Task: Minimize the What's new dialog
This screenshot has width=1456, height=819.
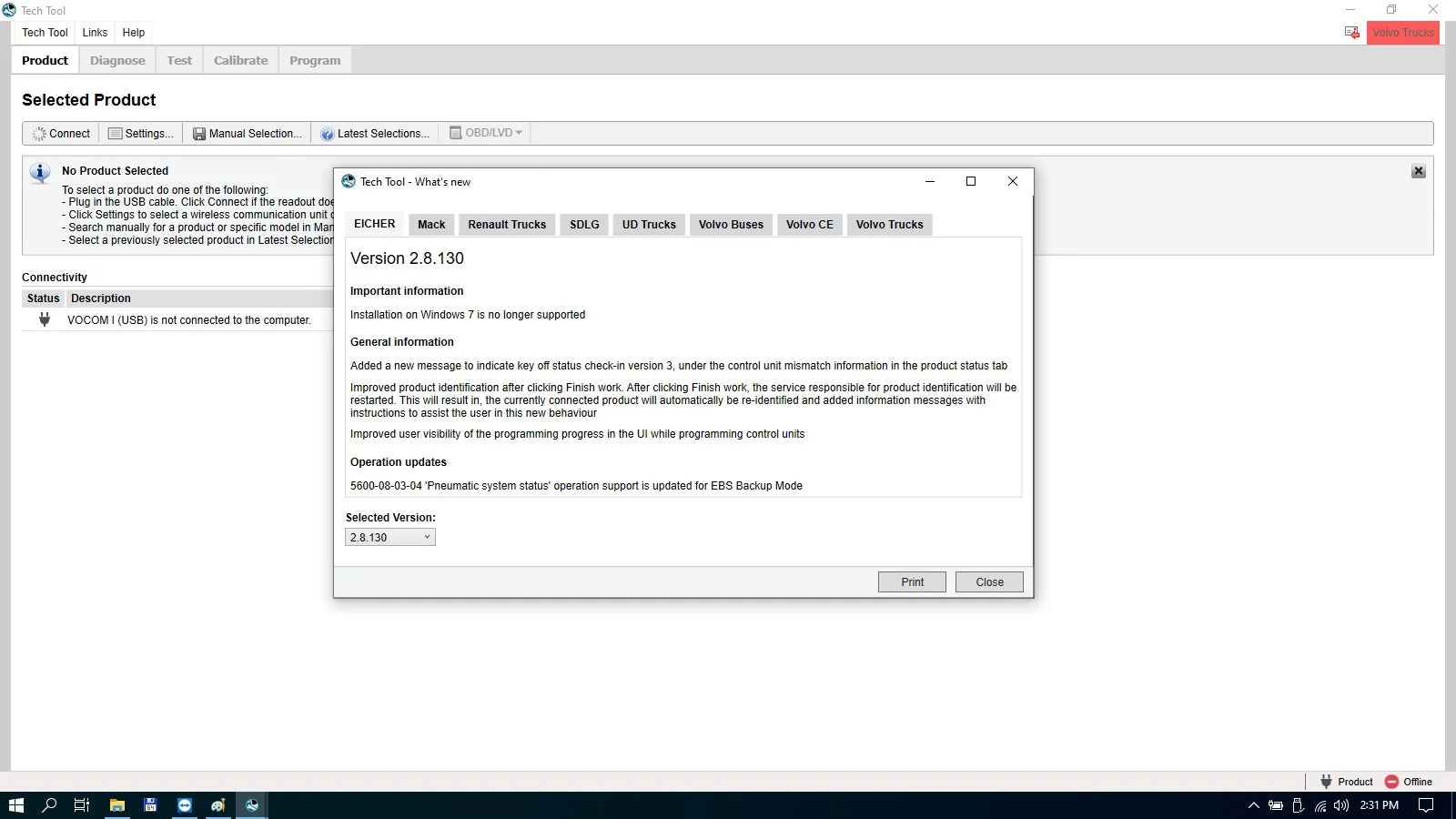Action: (x=930, y=181)
